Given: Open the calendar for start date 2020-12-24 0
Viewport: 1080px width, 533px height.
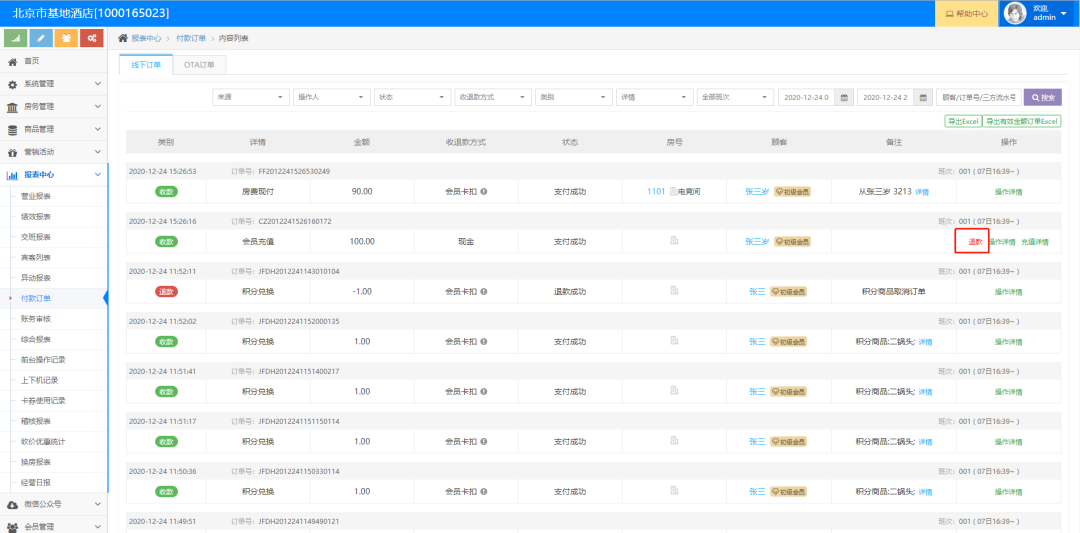Looking at the screenshot, I should [844, 97].
